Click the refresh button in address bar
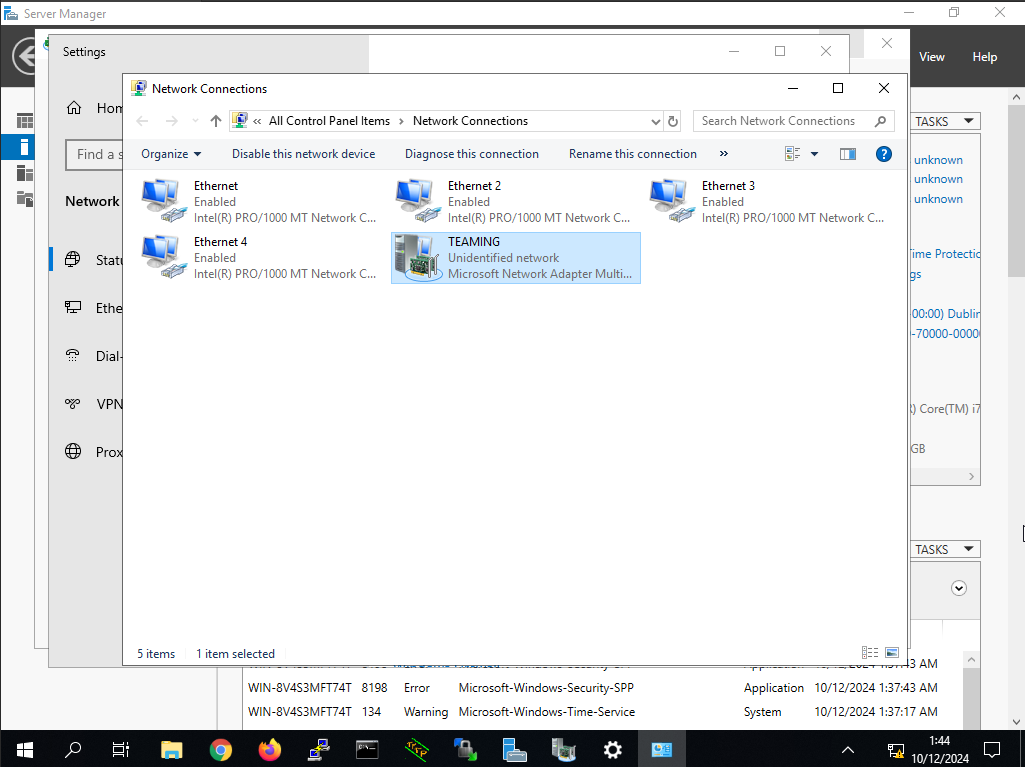 tap(673, 121)
